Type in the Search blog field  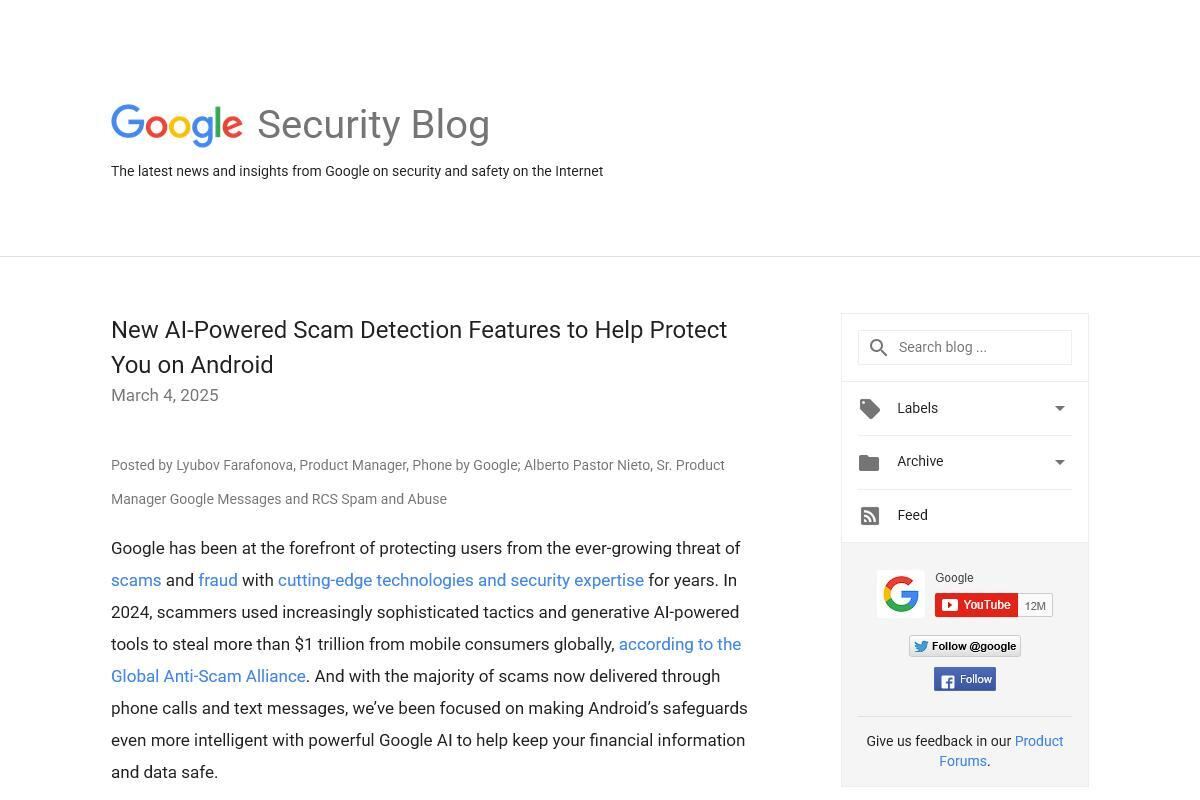click(980, 348)
